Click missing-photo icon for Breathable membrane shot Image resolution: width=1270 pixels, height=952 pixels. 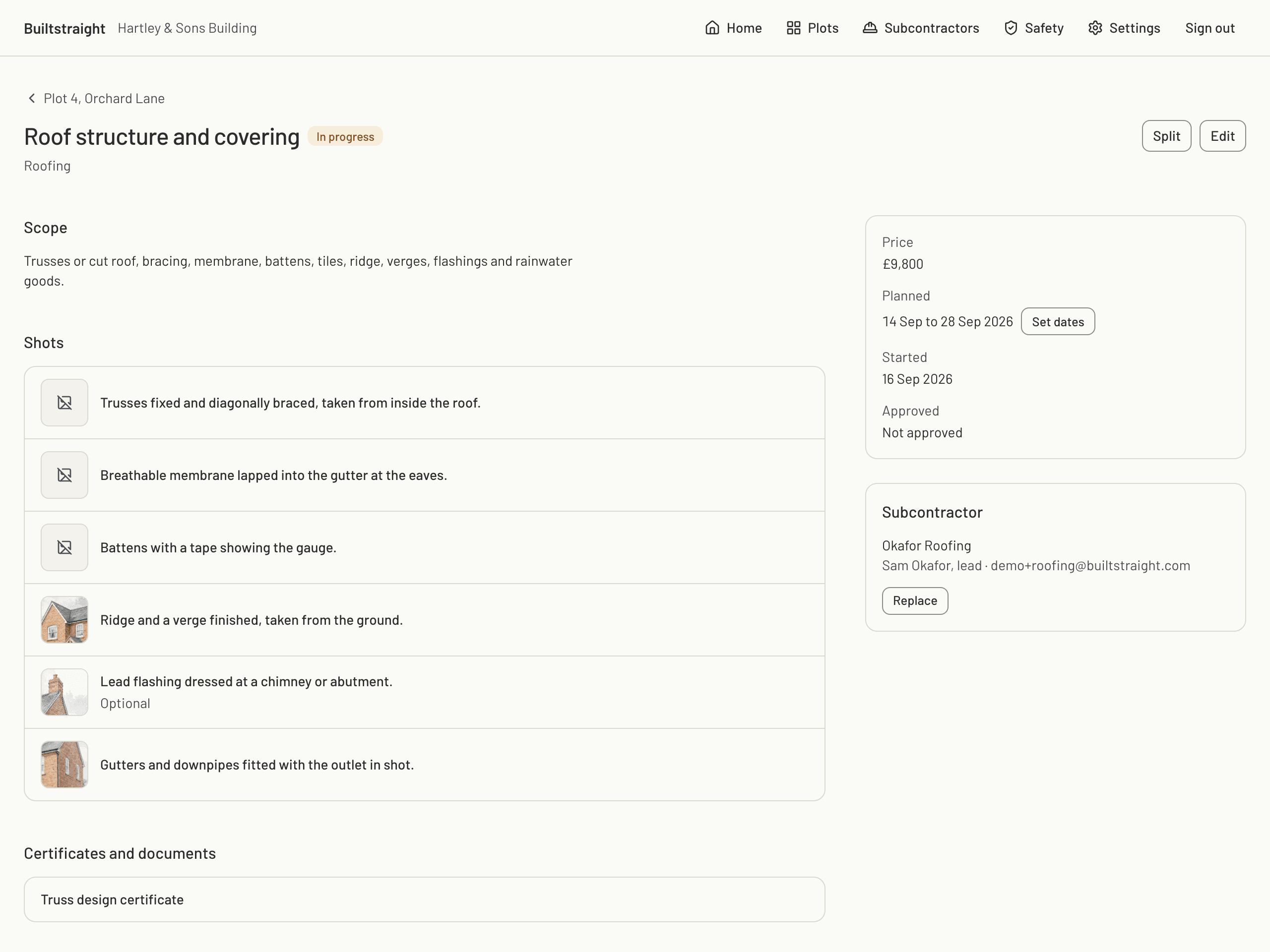coord(64,475)
